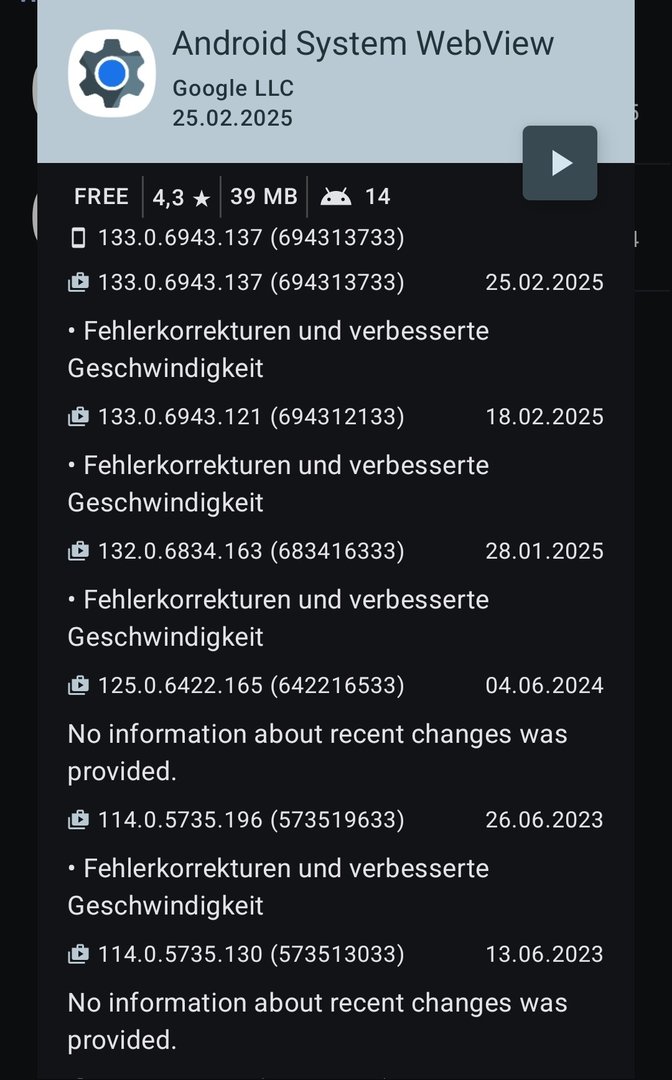Tap the 4,3 star rating
This screenshot has height=1080, width=672.
(x=181, y=198)
